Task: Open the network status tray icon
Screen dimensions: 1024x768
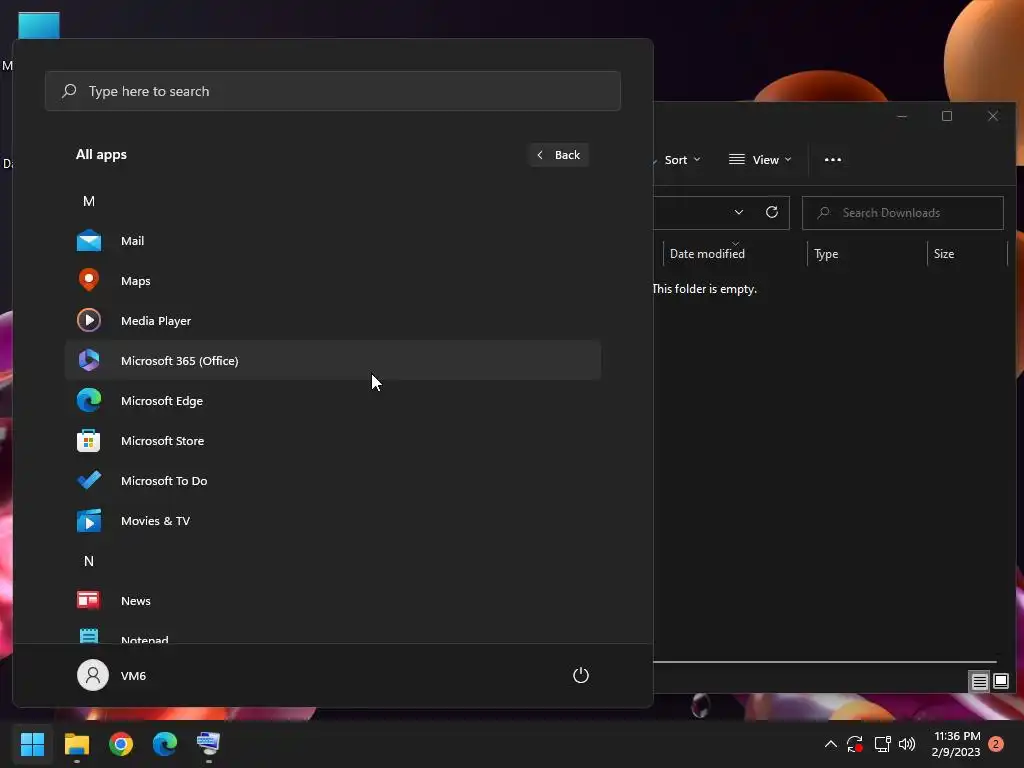Action: tap(882, 744)
